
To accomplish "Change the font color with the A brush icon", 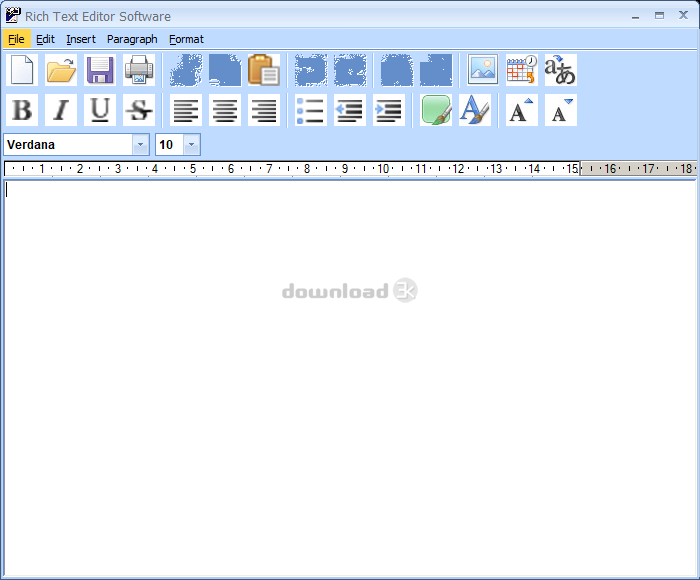I will (x=475, y=110).
